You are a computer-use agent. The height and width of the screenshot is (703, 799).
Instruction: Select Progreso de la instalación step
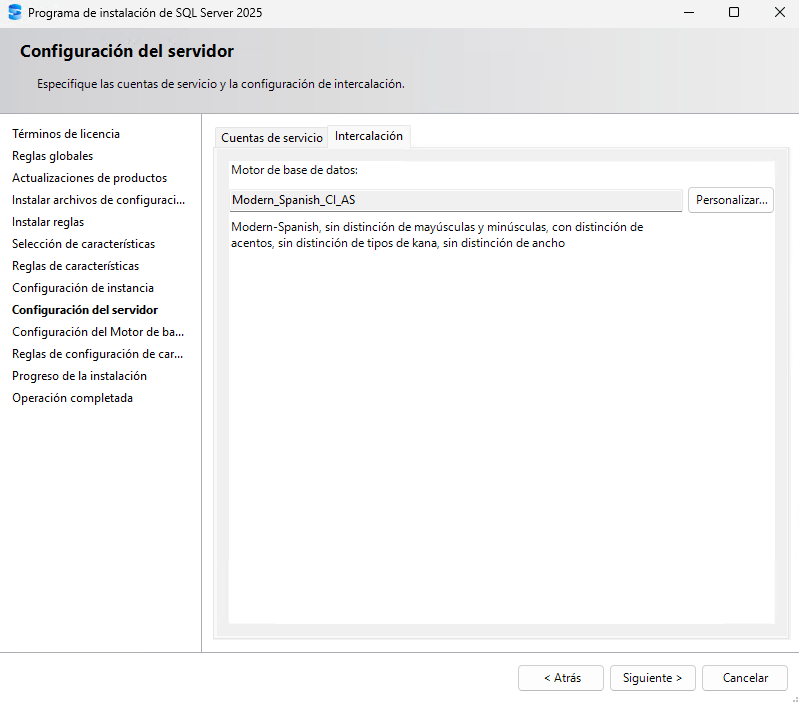(79, 376)
